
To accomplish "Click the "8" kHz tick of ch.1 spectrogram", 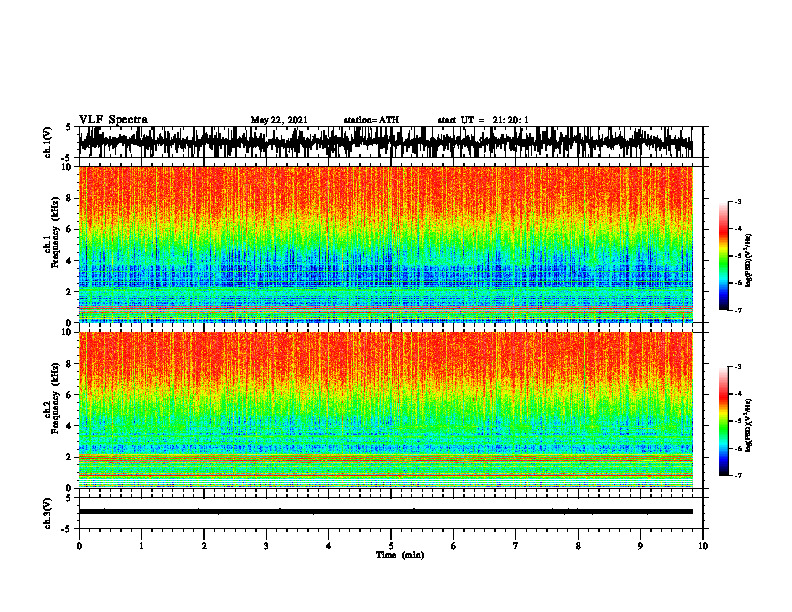I will (x=69, y=198).
